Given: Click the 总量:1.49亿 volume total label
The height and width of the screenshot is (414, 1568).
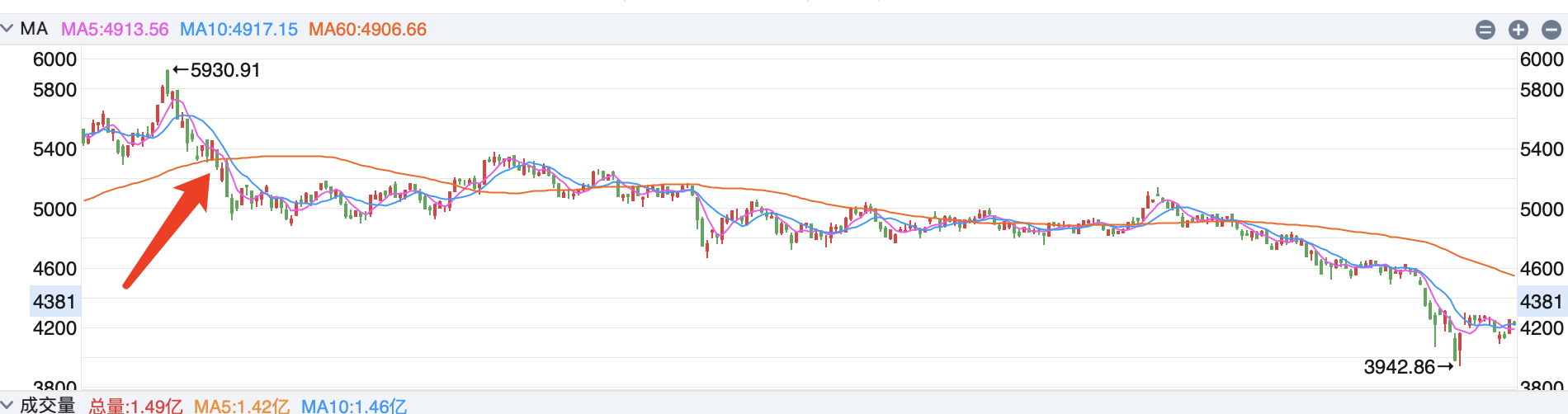Looking at the screenshot, I should click(x=135, y=406).
